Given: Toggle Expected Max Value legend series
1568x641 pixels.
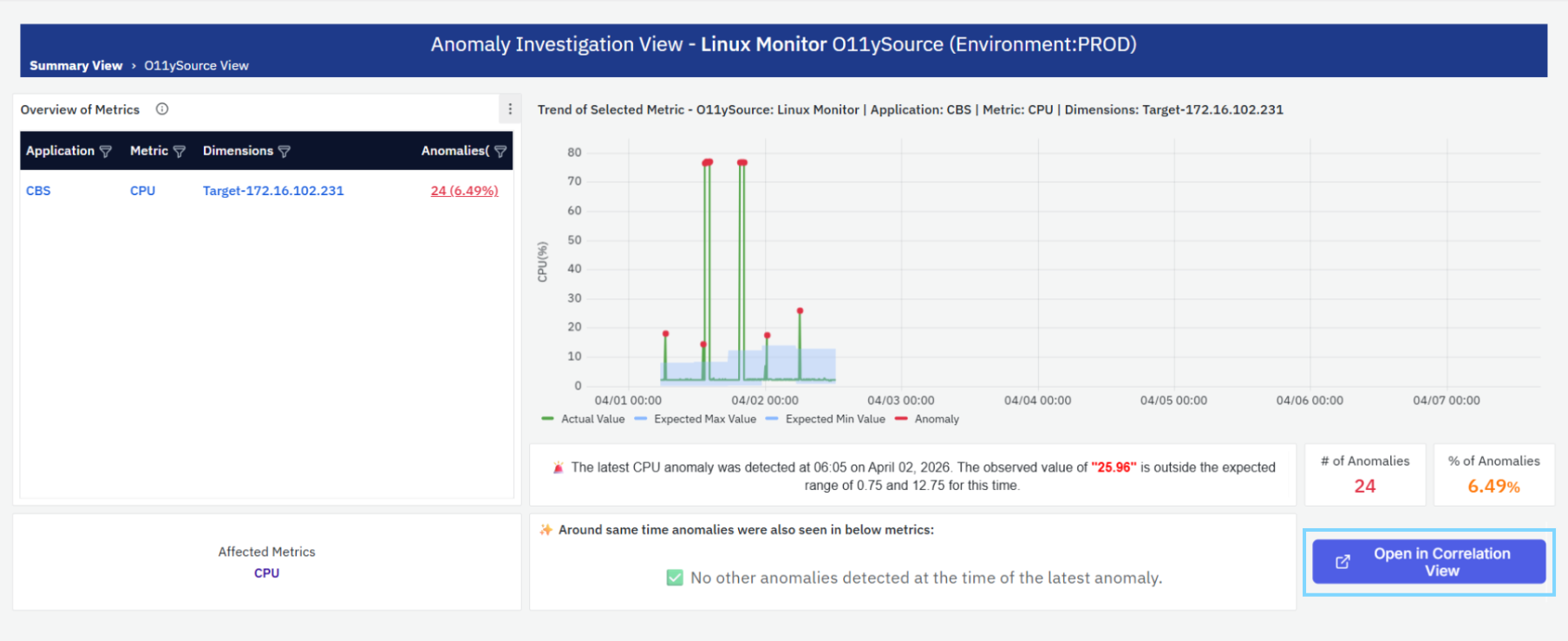Looking at the screenshot, I should pos(696,419).
